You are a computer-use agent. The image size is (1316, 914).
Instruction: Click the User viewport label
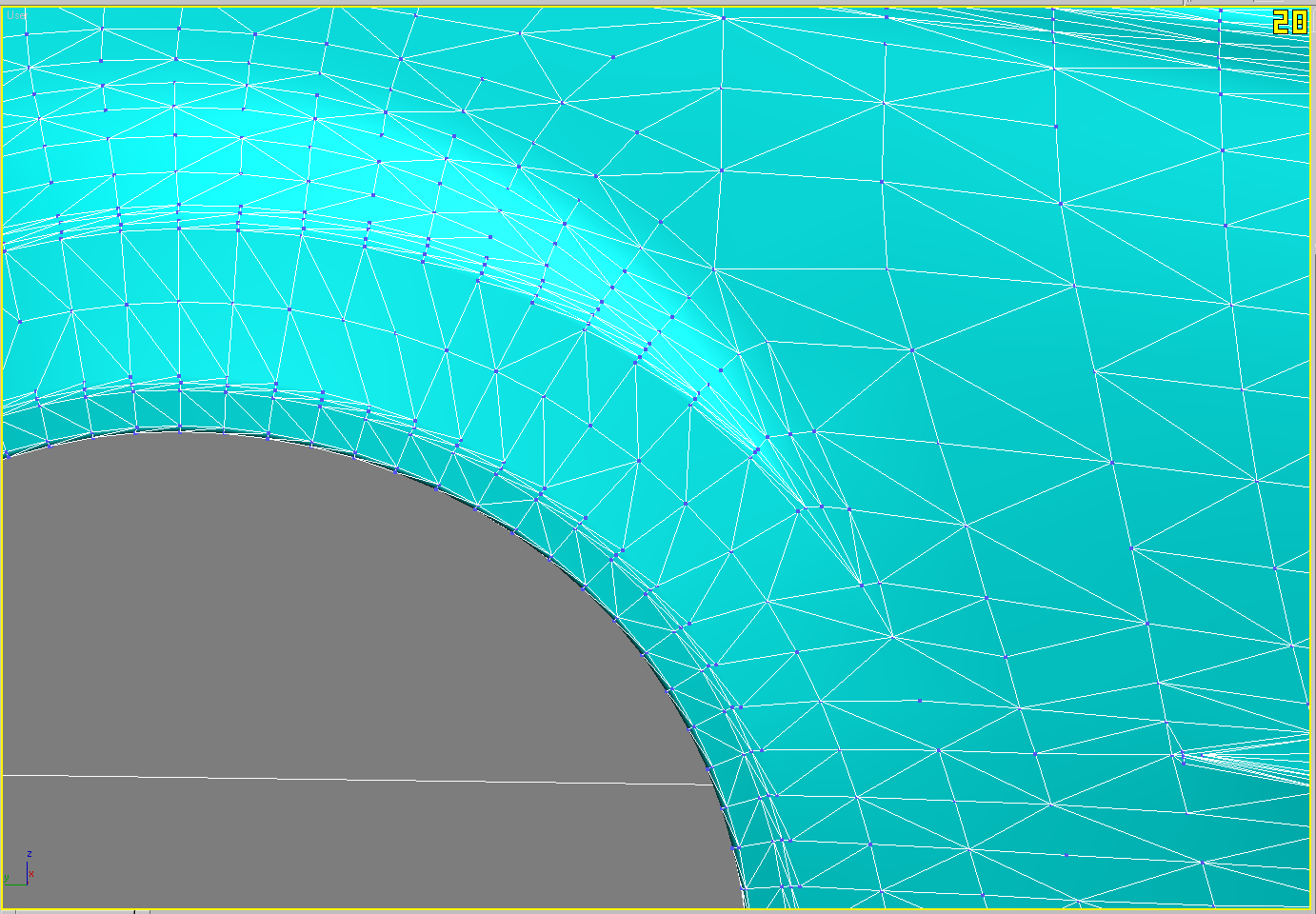click(x=16, y=15)
